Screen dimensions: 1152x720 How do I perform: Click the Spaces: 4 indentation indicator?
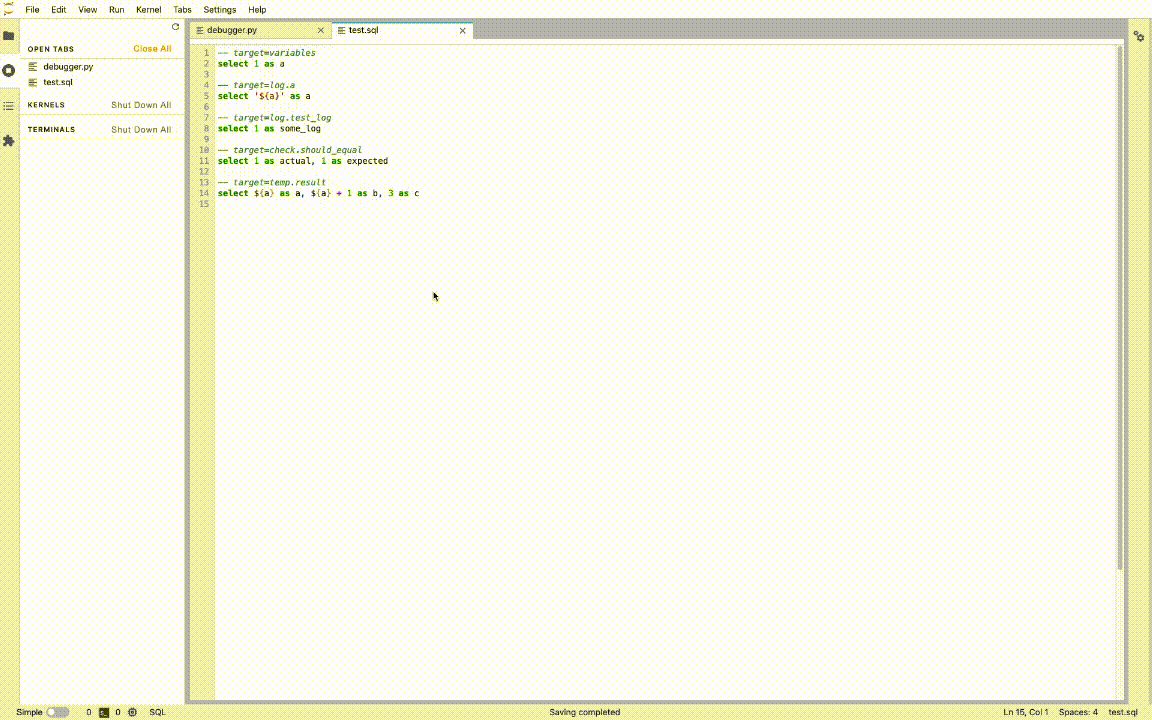point(1078,712)
